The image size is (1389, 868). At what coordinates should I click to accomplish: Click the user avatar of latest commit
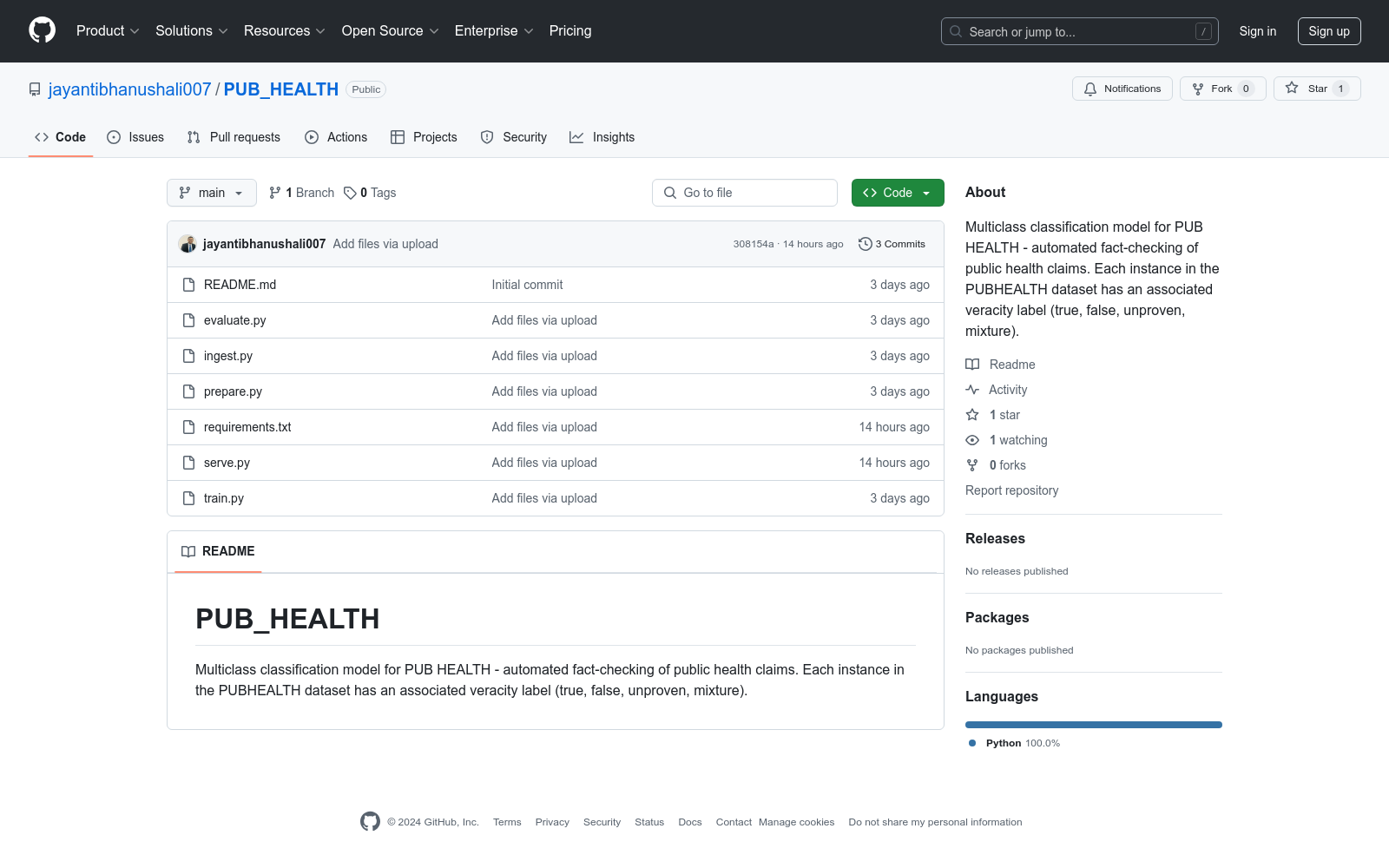(x=188, y=244)
